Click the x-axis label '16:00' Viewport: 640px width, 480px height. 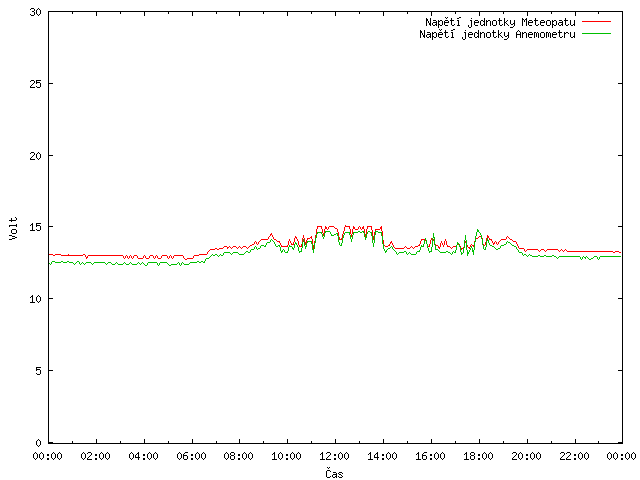(430, 456)
